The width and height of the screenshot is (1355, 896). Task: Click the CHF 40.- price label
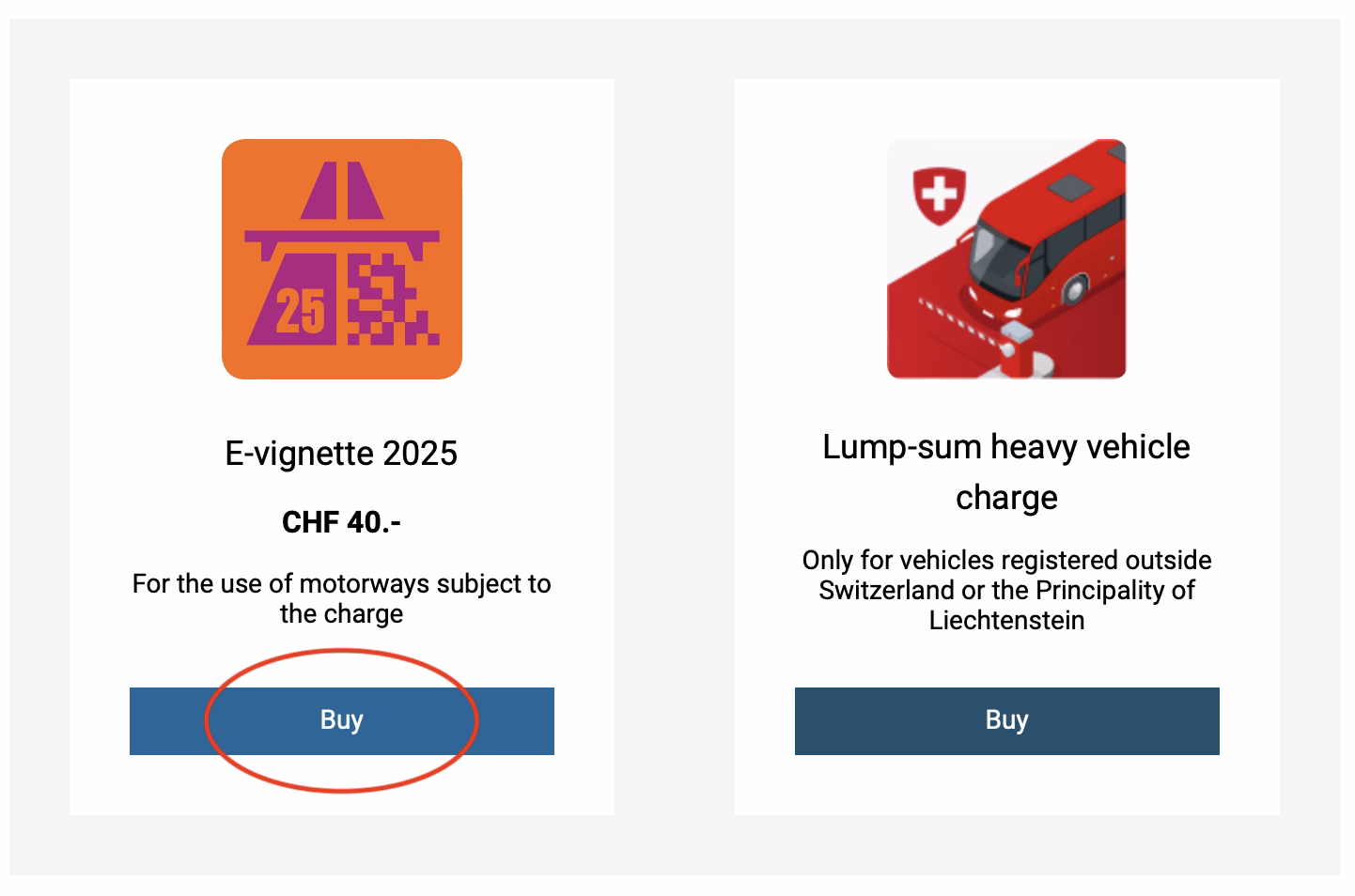click(341, 522)
